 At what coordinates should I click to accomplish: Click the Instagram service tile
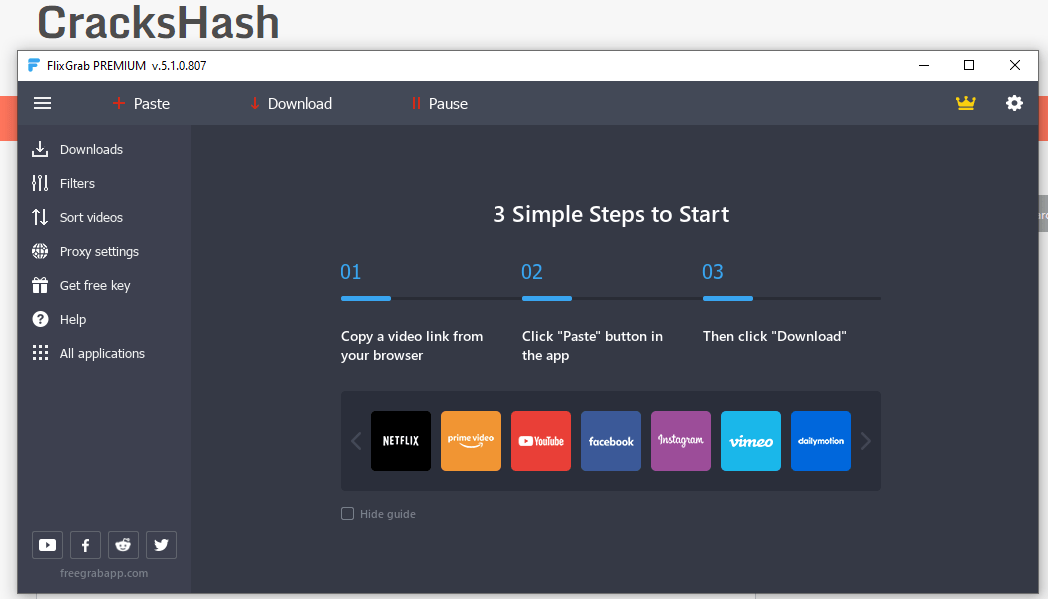[680, 441]
